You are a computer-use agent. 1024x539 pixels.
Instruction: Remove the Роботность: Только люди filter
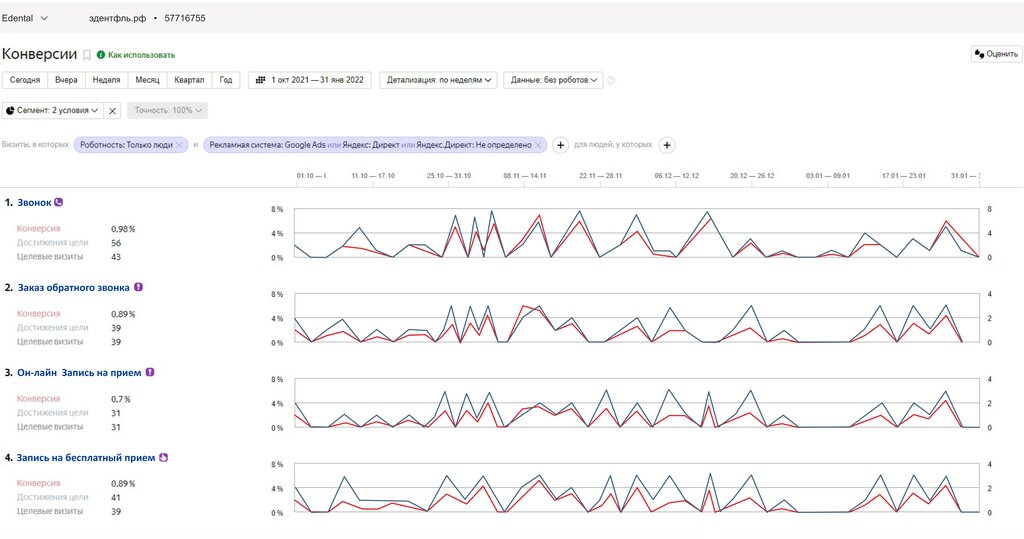pos(180,145)
